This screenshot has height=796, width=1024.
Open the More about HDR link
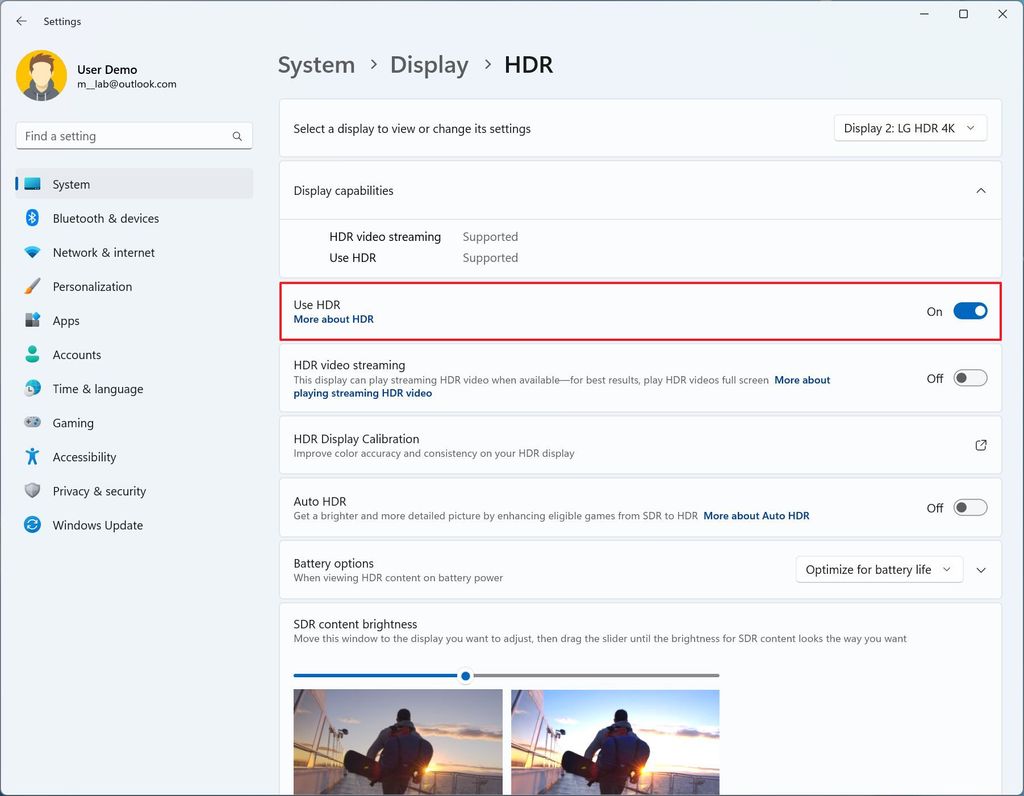click(334, 319)
